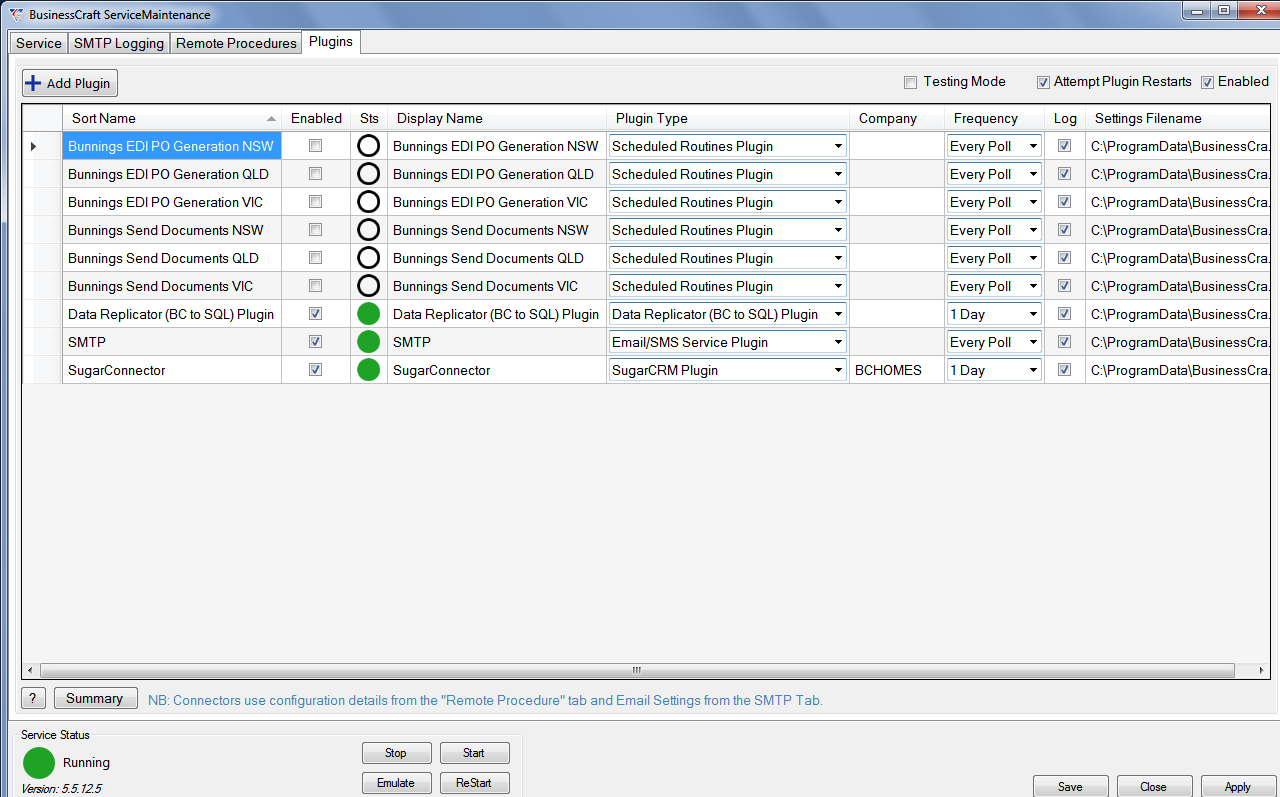1280x797 pixels.
Task: Click status circle for Bunnings Send Documents QLD
Action: [369, 258]
